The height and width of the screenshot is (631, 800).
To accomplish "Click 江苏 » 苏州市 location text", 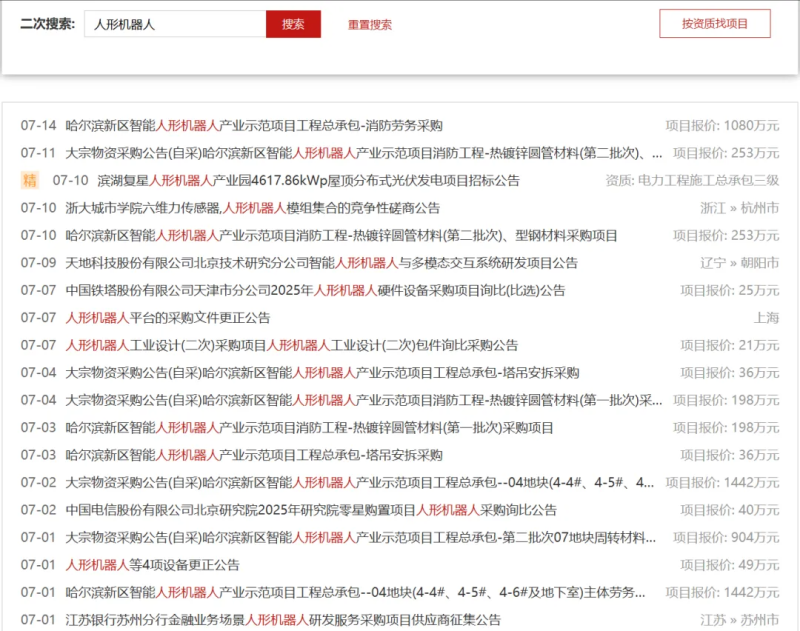I will (740, 620).
